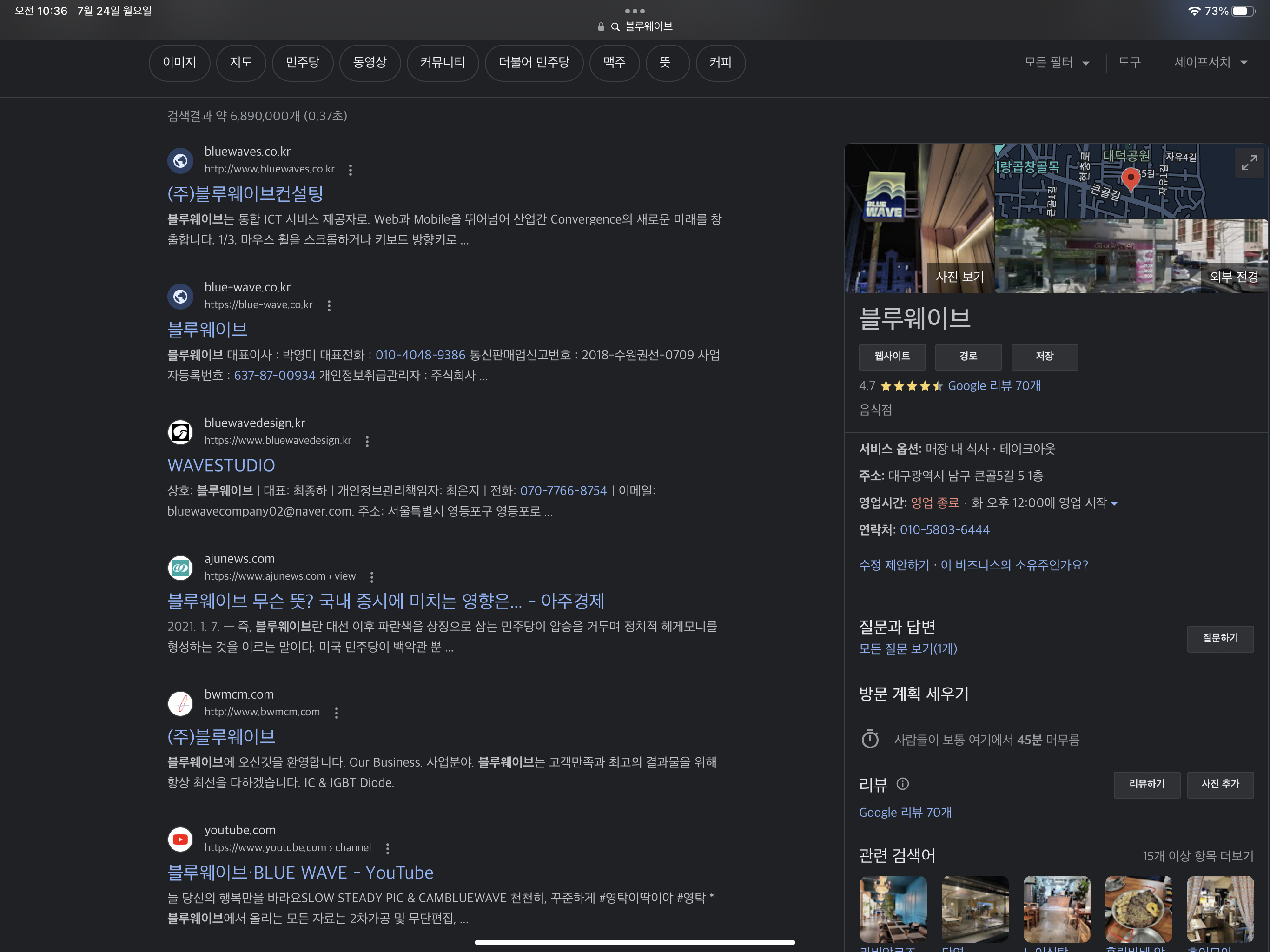Click the timer icon under 방문 계획 세우기
1270x952 pixels.
[x=870, y=739]
